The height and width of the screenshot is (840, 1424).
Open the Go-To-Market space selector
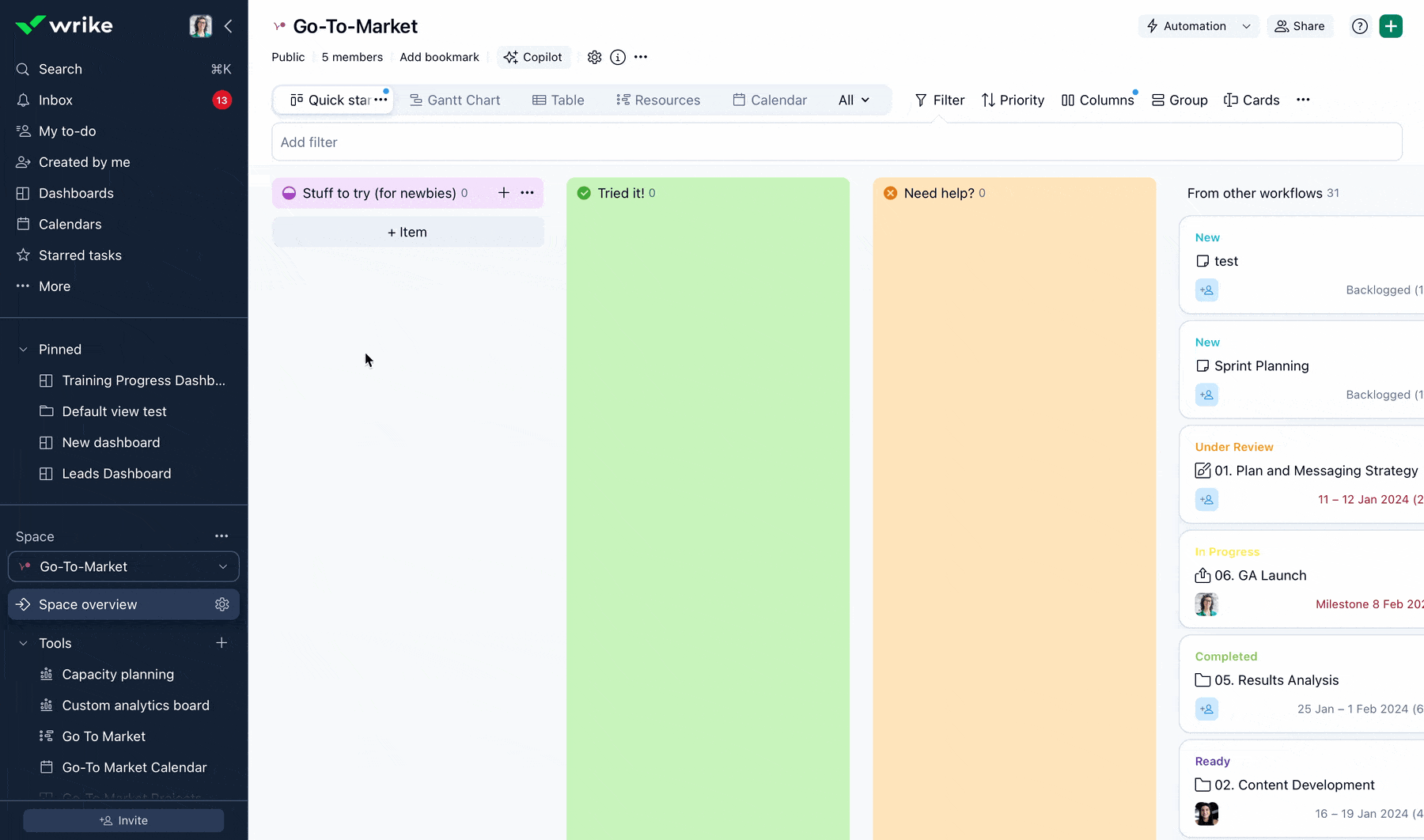click(123, 566)
